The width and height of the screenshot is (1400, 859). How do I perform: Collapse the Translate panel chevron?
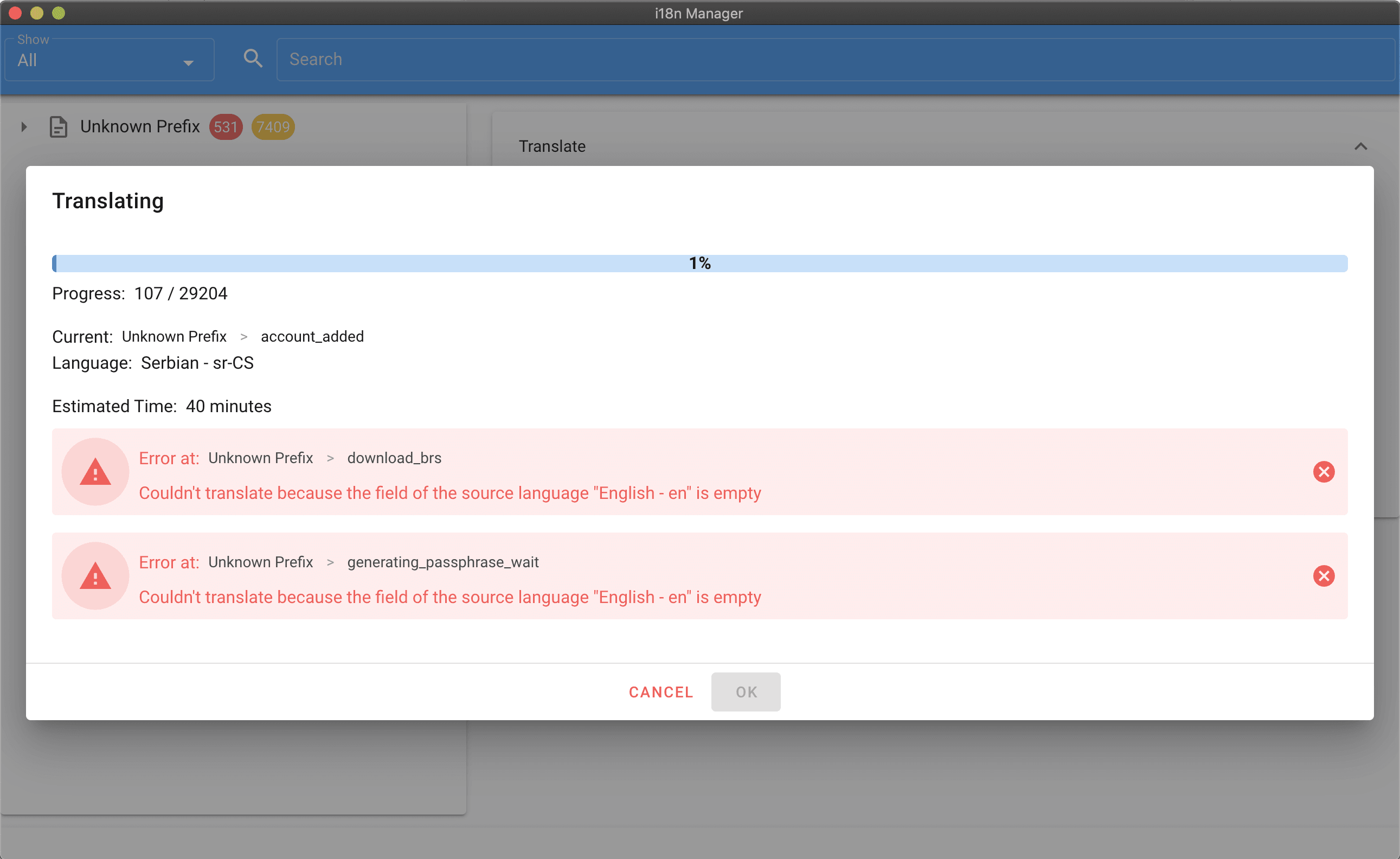(1360, 146)
